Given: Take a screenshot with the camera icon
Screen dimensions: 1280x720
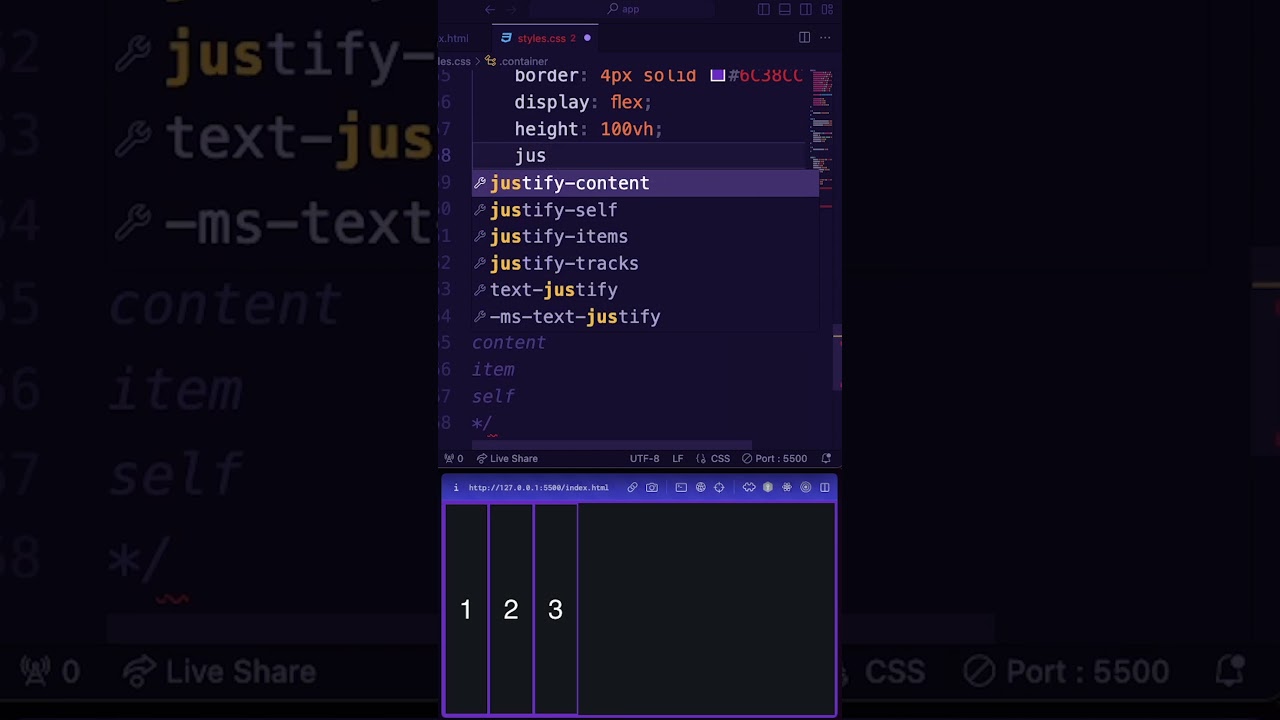Looking at the screenshot, I should [x=652, y=488].
